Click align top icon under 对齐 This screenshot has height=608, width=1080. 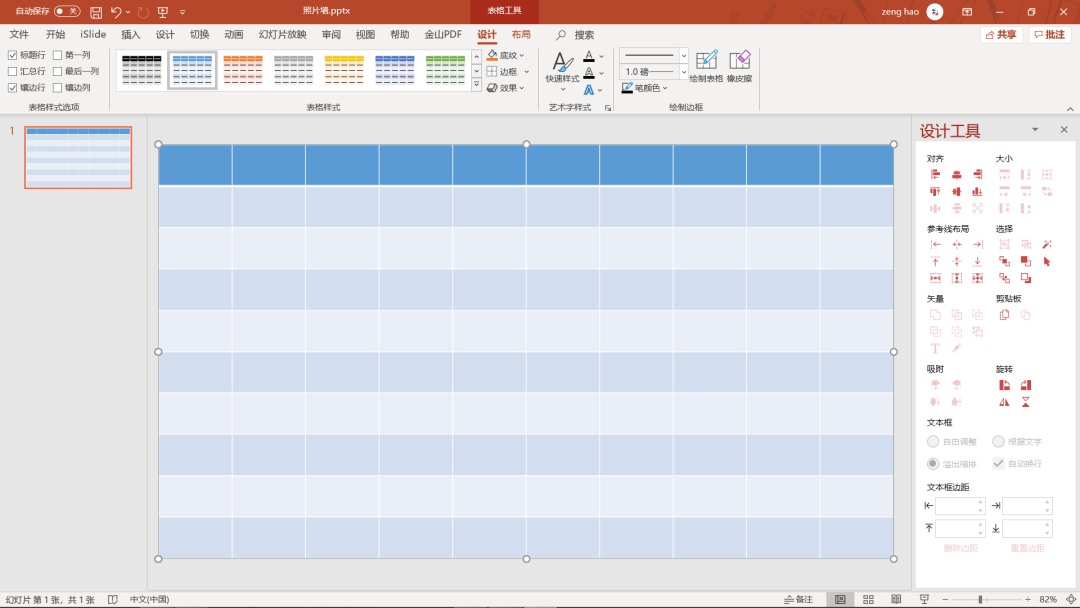point(935,191)
